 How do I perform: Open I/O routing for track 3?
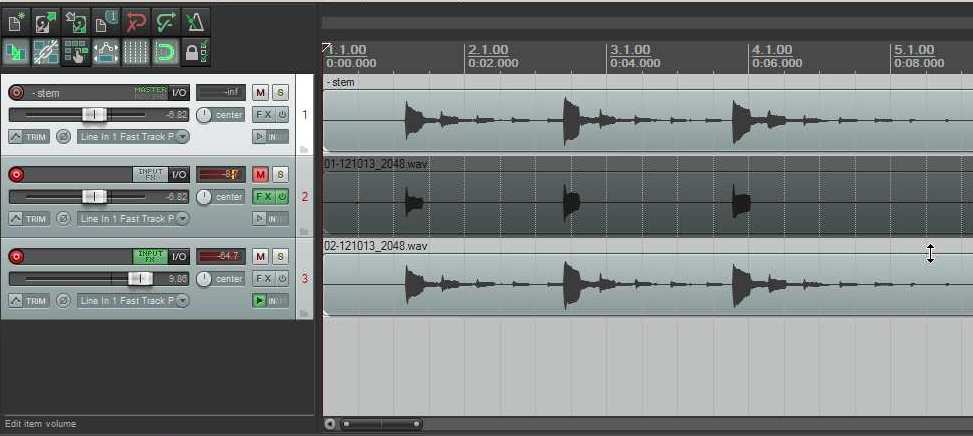(x=179, y=256)
